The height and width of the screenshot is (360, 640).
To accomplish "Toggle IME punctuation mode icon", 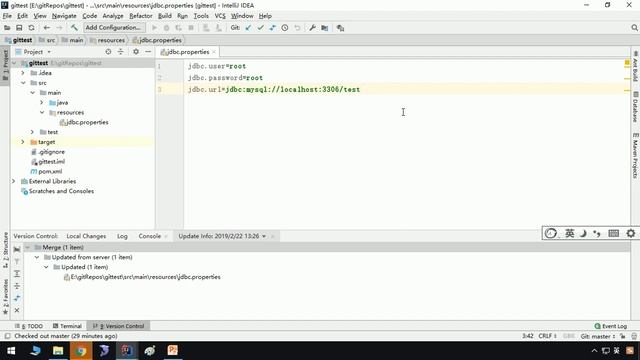I will pos(597,233).
